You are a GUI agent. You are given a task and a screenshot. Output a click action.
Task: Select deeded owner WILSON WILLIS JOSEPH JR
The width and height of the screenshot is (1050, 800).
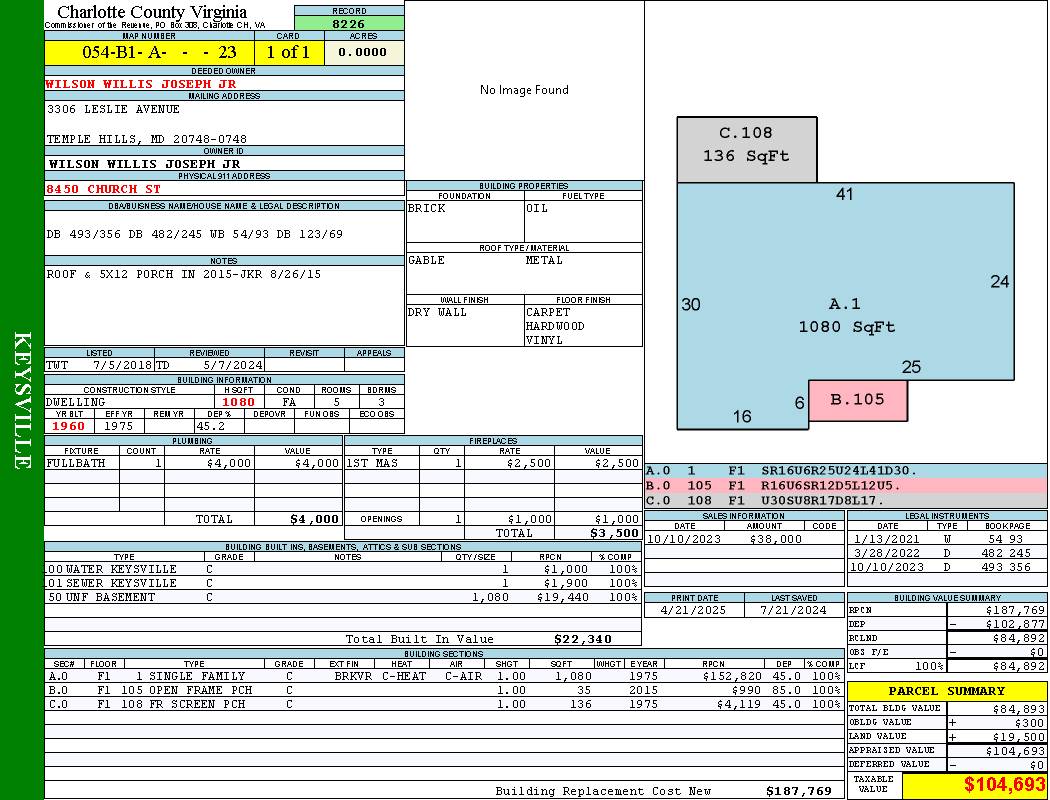pos(141,84)
